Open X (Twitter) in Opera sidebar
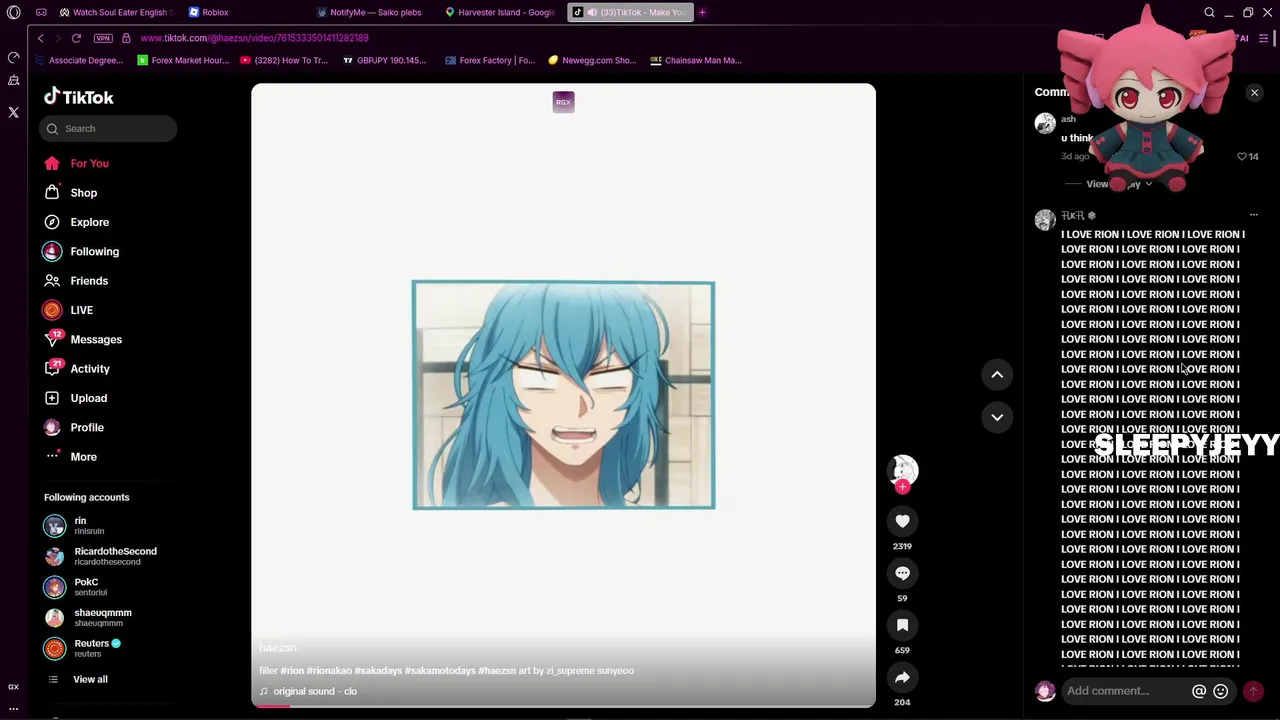Screen dimensions: 1280x720 coord(13,112)
